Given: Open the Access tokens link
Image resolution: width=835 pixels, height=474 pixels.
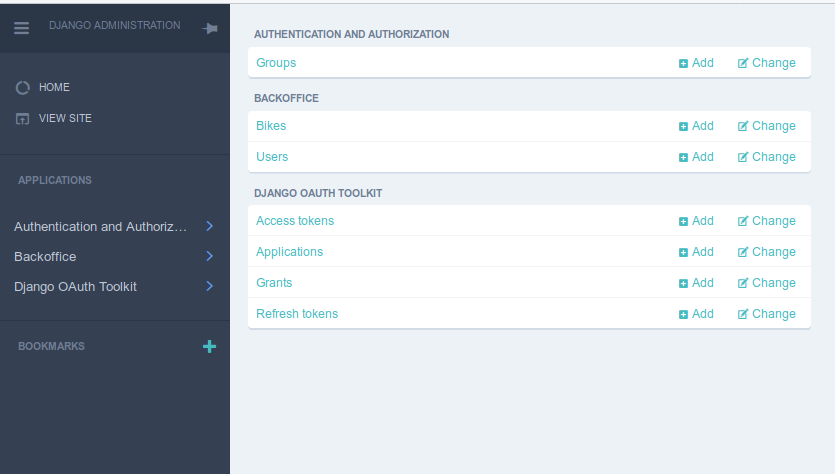Looking at the screenshot, I should tap(295, 220).
